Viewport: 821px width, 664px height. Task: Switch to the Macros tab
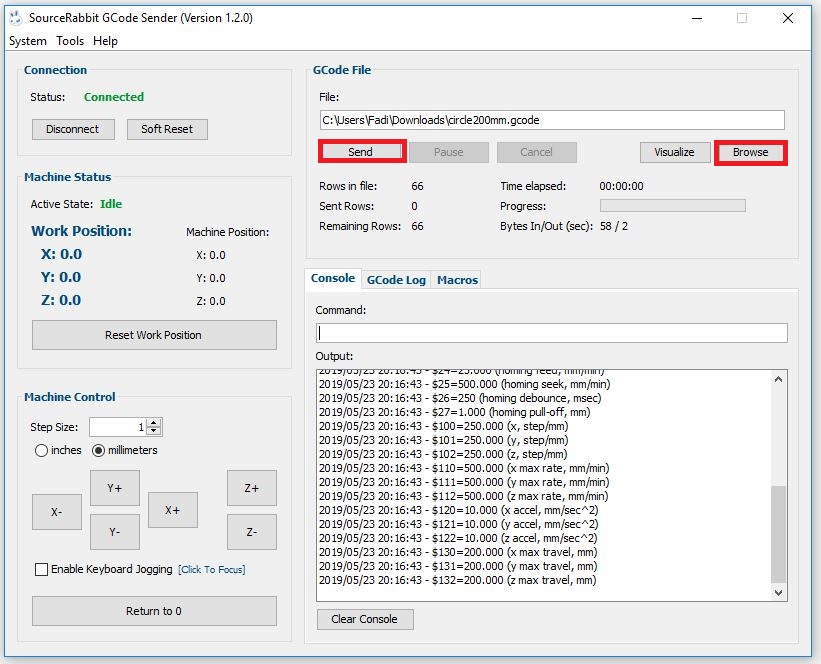[x=457, y=280]
